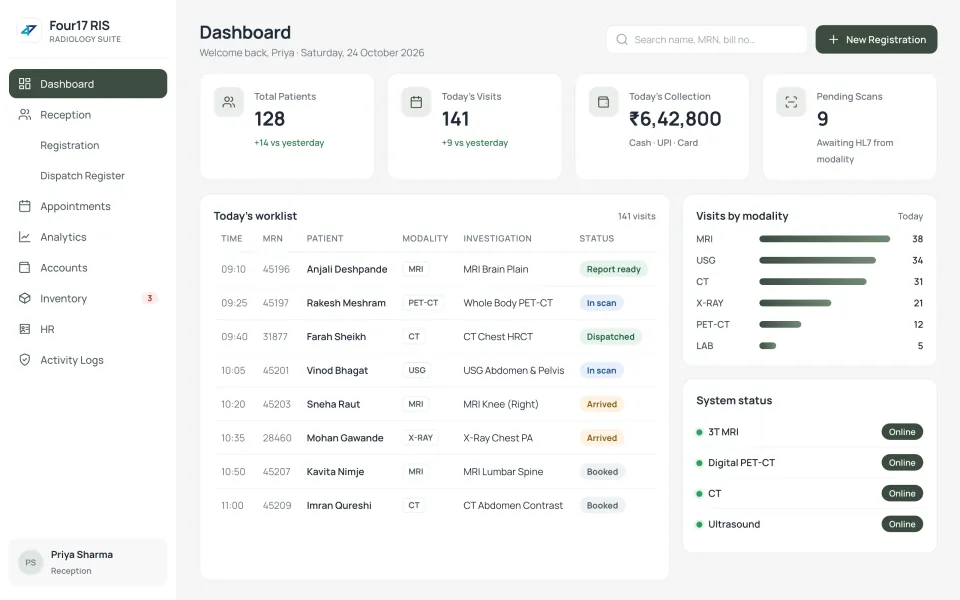Viewport: 960px width, 600px height.
Task: Click the MODALITY column header
Action: (x=425, y=239)
